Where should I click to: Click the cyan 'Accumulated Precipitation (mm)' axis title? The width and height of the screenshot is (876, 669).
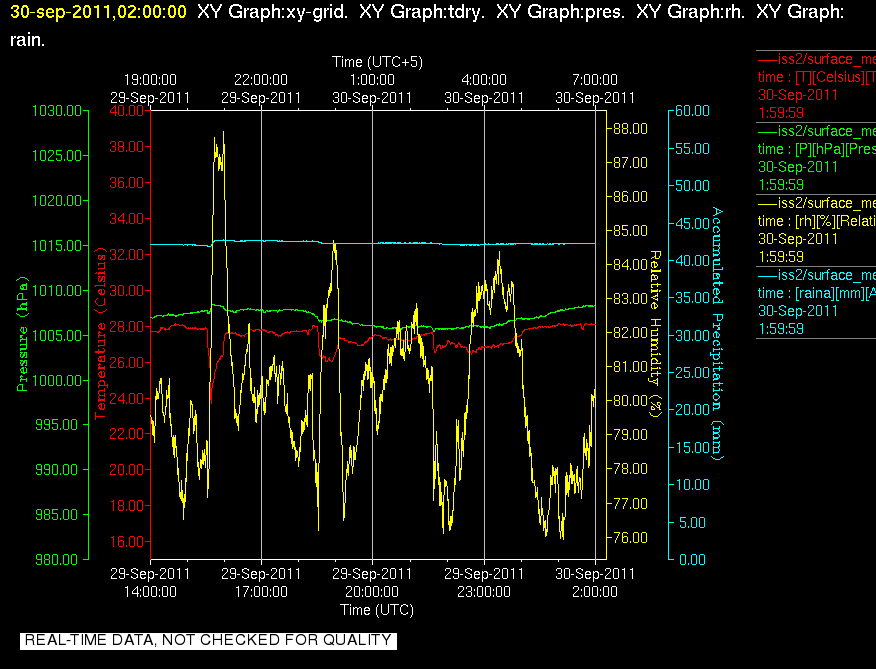(717, 334)
